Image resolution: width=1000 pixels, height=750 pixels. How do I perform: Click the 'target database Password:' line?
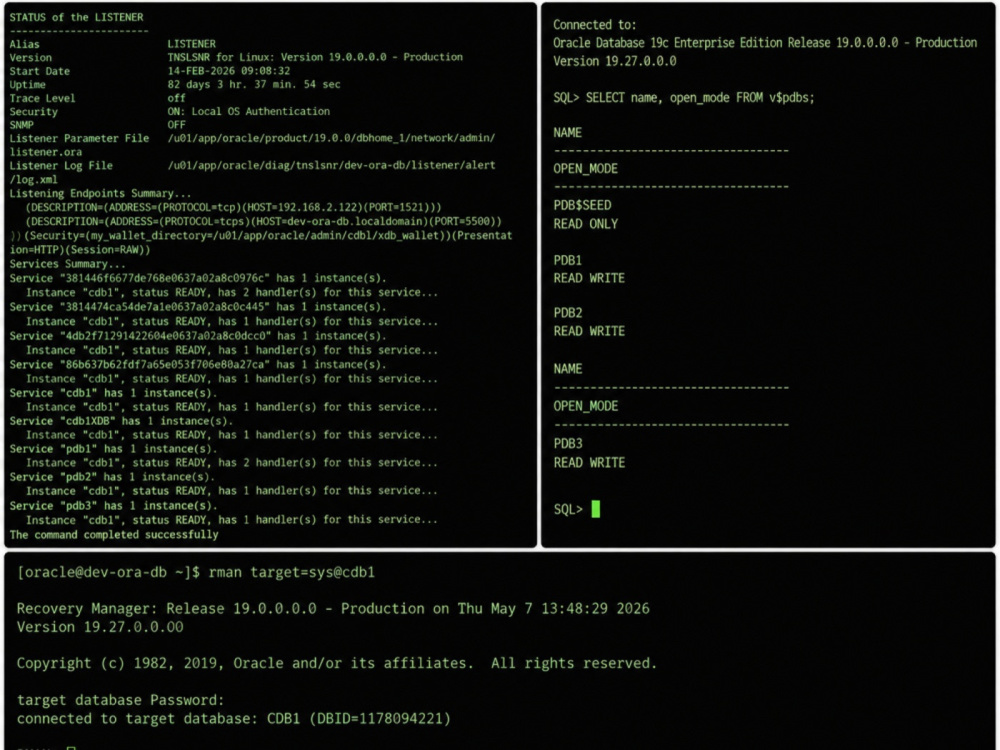pos(121,700)
